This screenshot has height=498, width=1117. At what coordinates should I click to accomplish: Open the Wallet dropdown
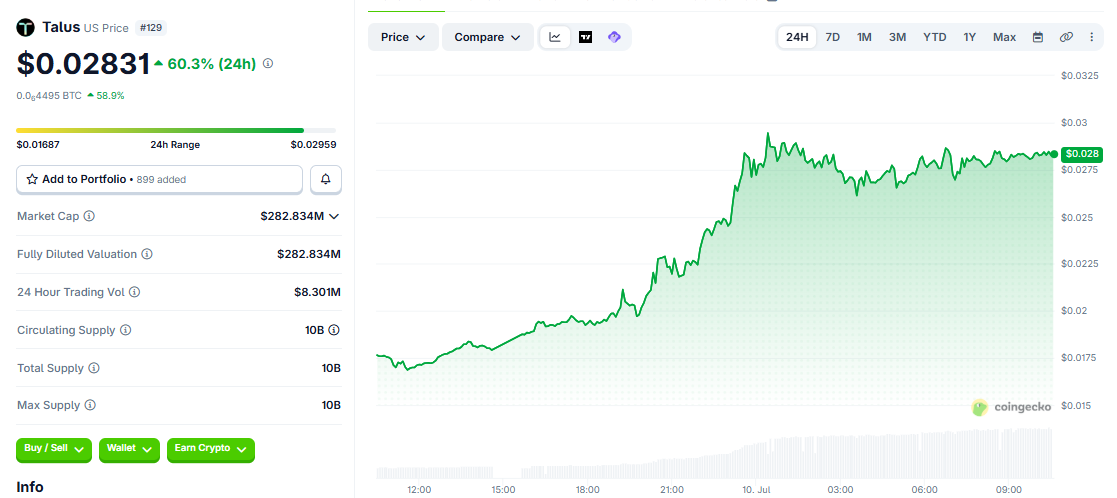pos(129,450)
